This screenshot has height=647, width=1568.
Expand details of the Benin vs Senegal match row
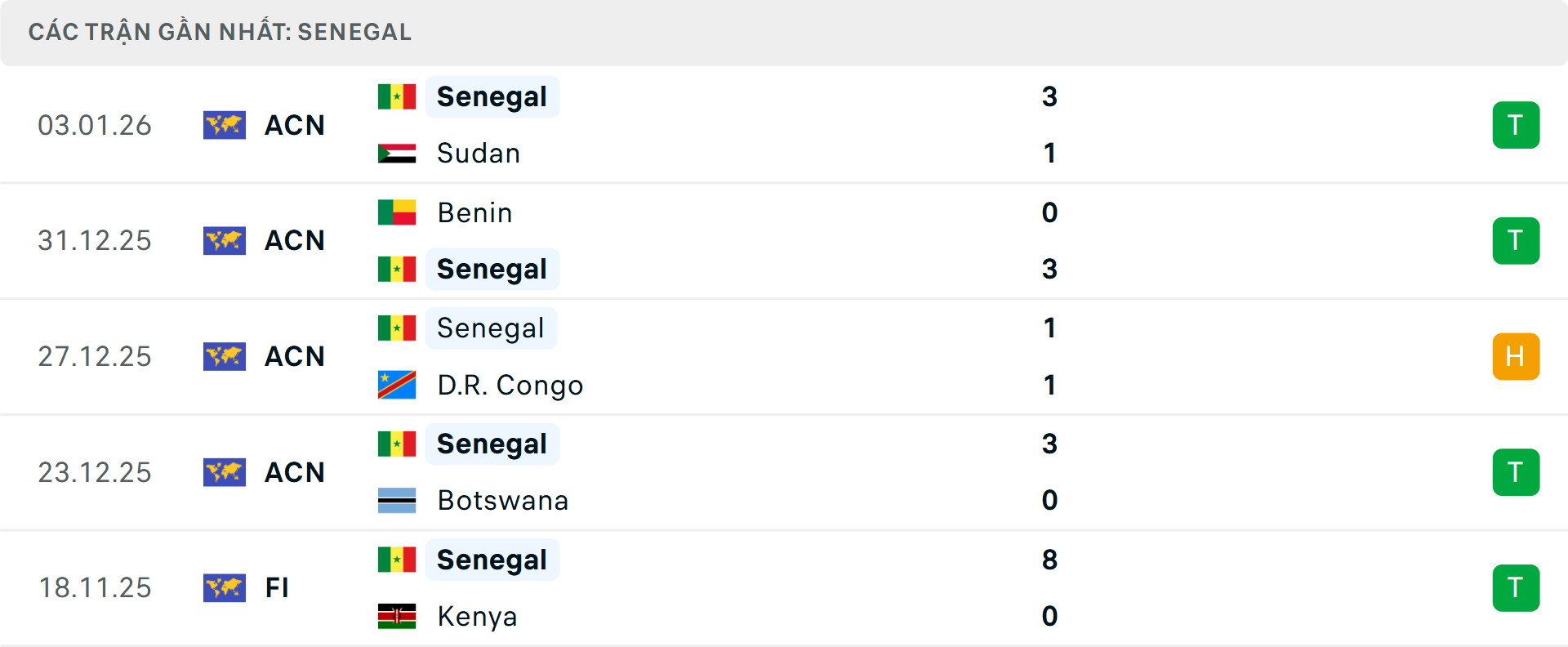(x=784, y=240)
